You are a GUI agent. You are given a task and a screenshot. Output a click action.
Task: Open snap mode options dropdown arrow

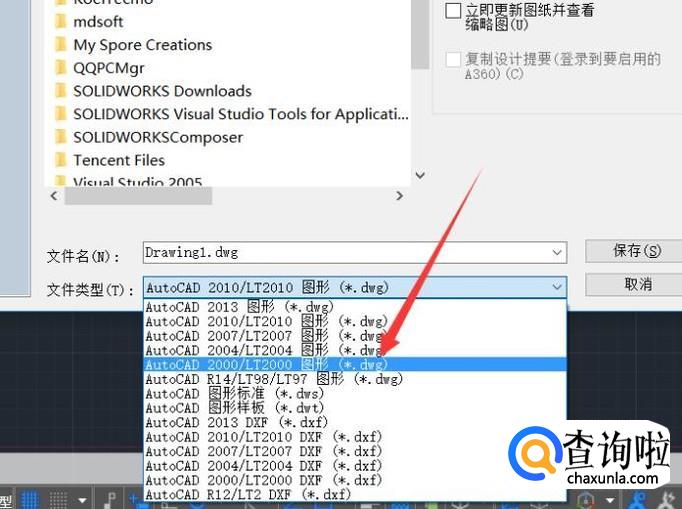pos(82,501)
